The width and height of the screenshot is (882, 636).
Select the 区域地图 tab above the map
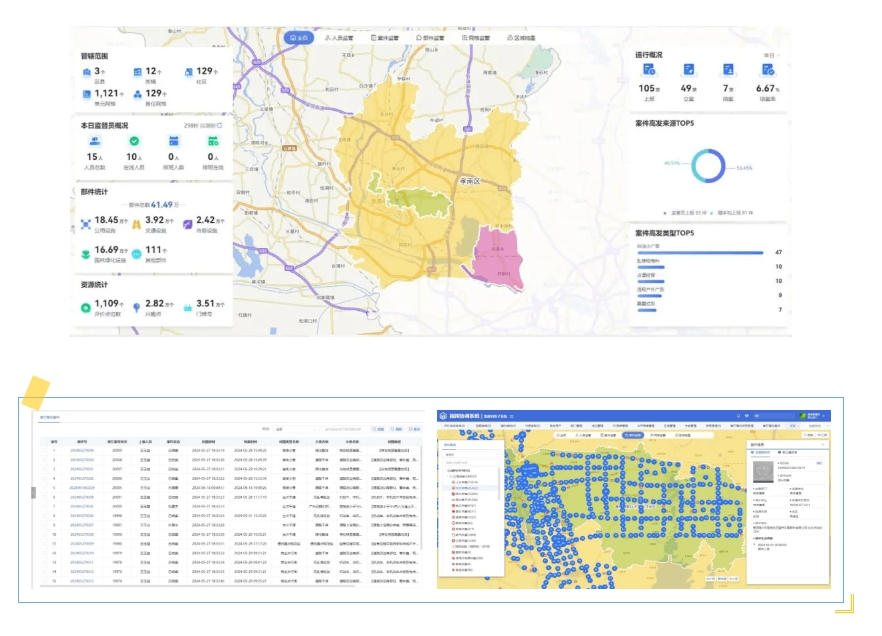tap(521, 38)
